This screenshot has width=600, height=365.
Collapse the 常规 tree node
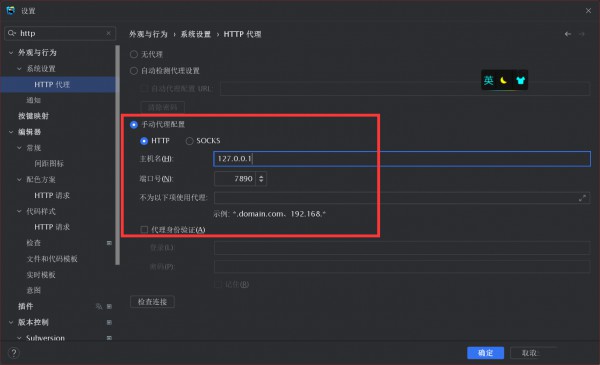pos(20,148)
